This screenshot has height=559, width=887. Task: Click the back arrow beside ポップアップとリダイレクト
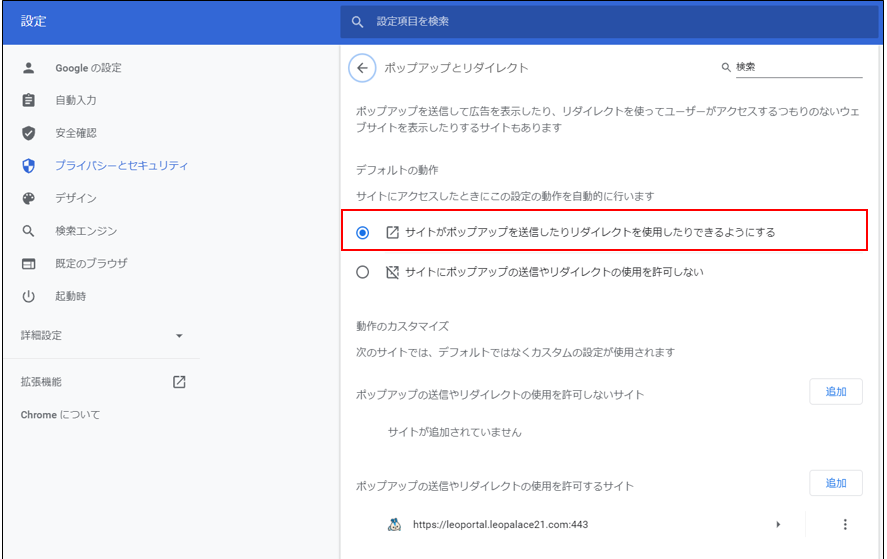(x=361, y=68)
